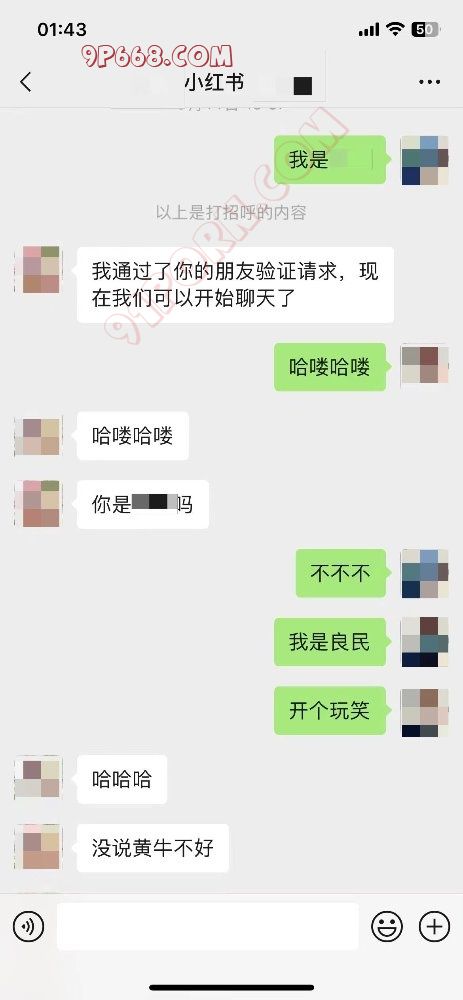Tap the 没说黄牛不好 message bubble

coord(152,848)
